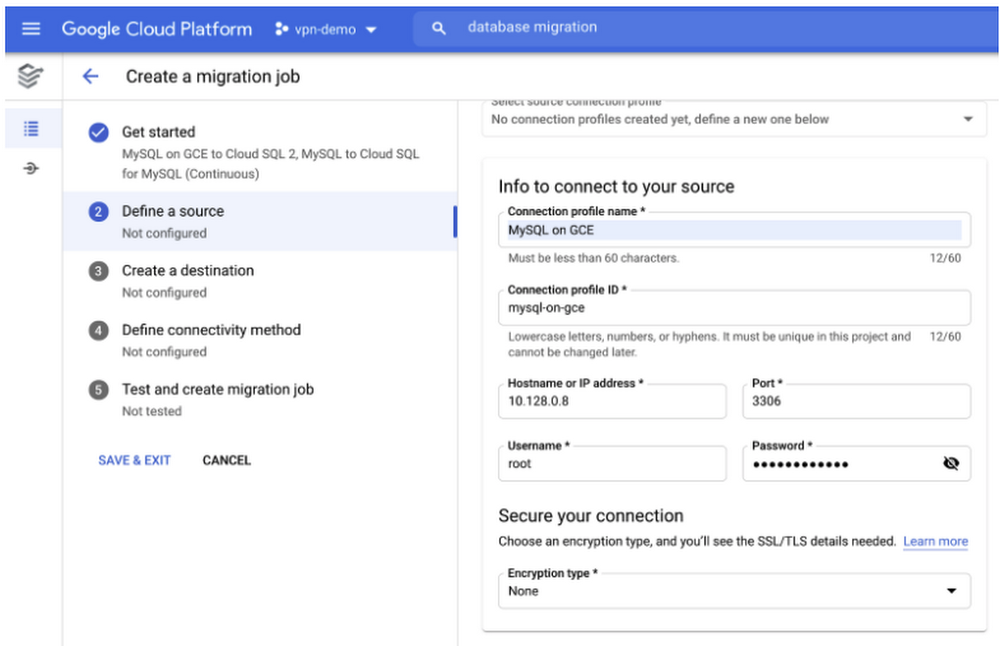Click the 'Secure your connection' heading

pos(591,515)
